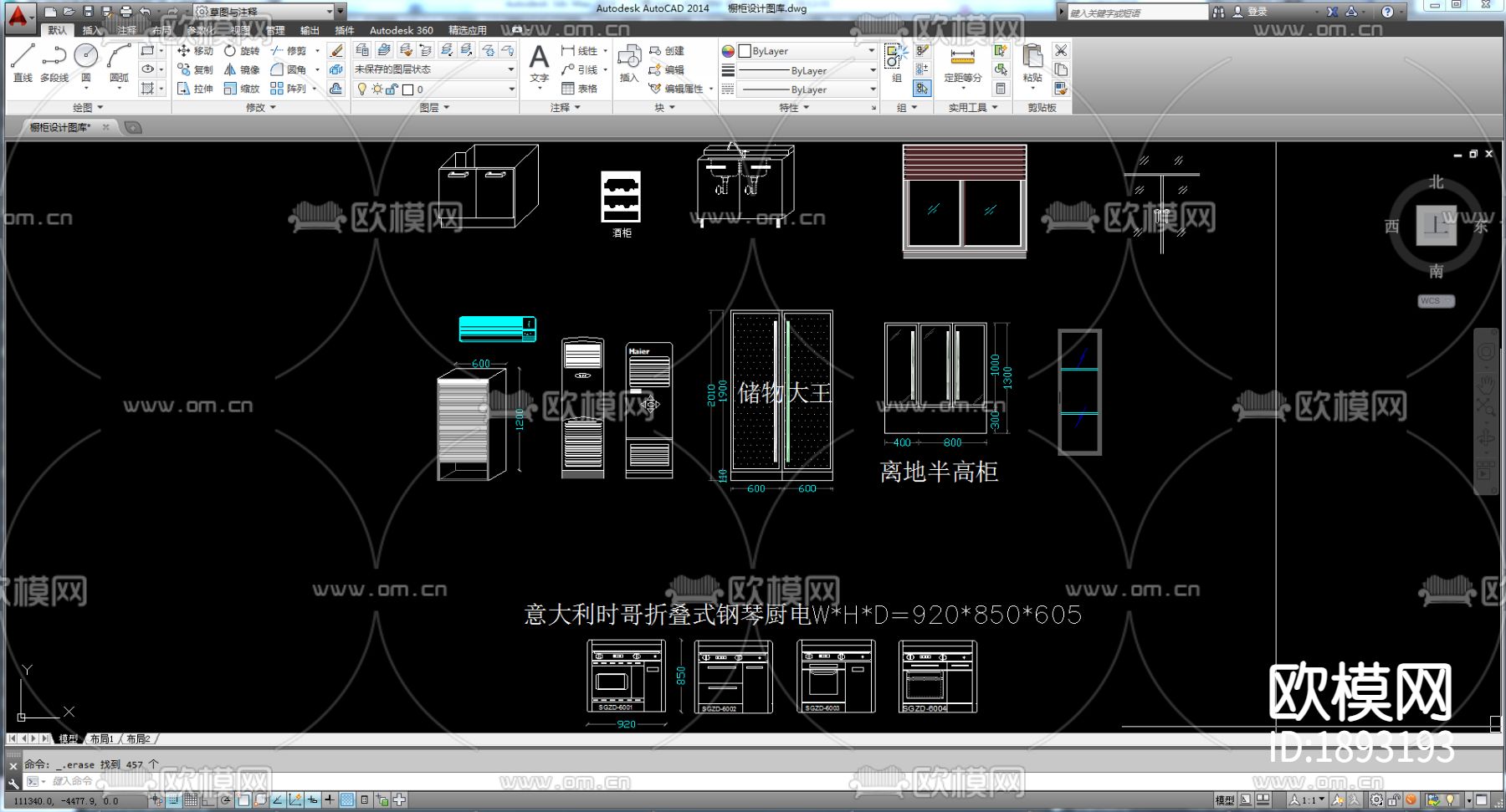Open the 输出 (Output) ribbon tab
The width and height of the screenshot is (1506, 812).
[310, 30]
